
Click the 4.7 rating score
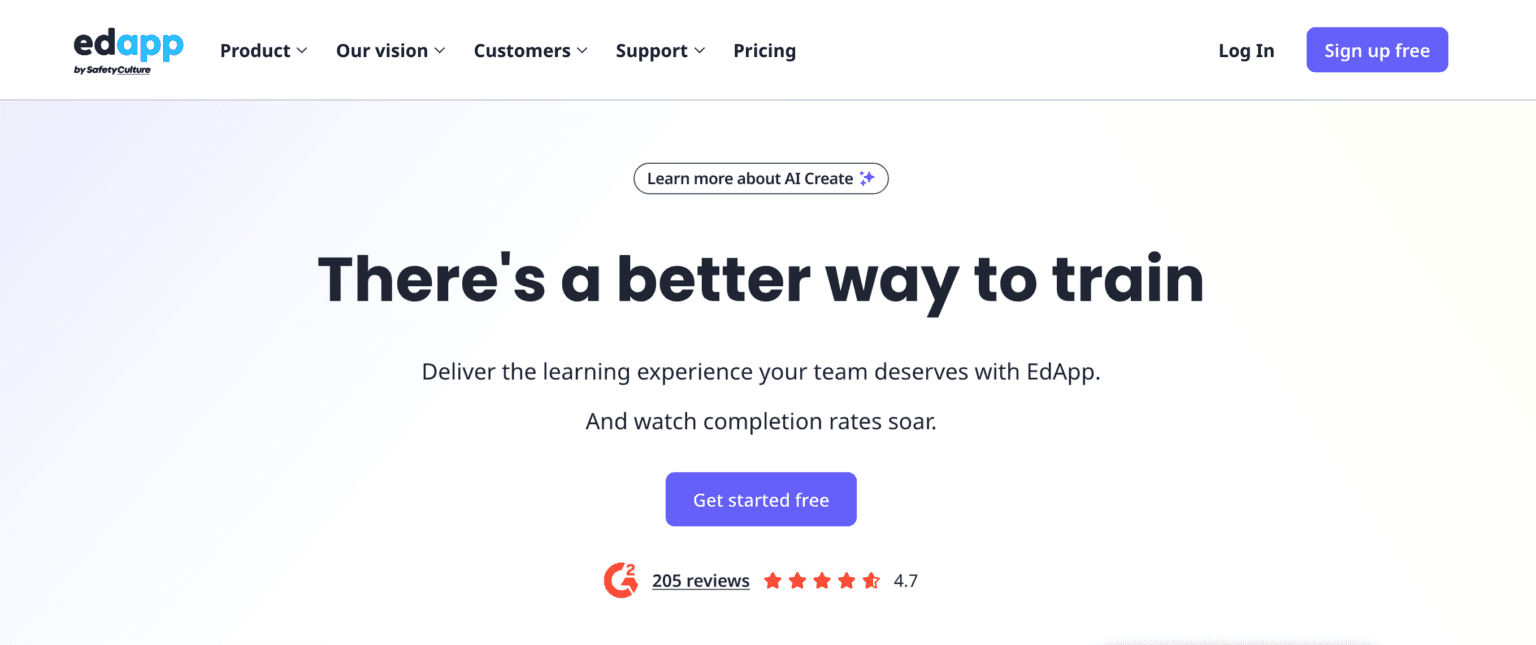click(906, 581)
